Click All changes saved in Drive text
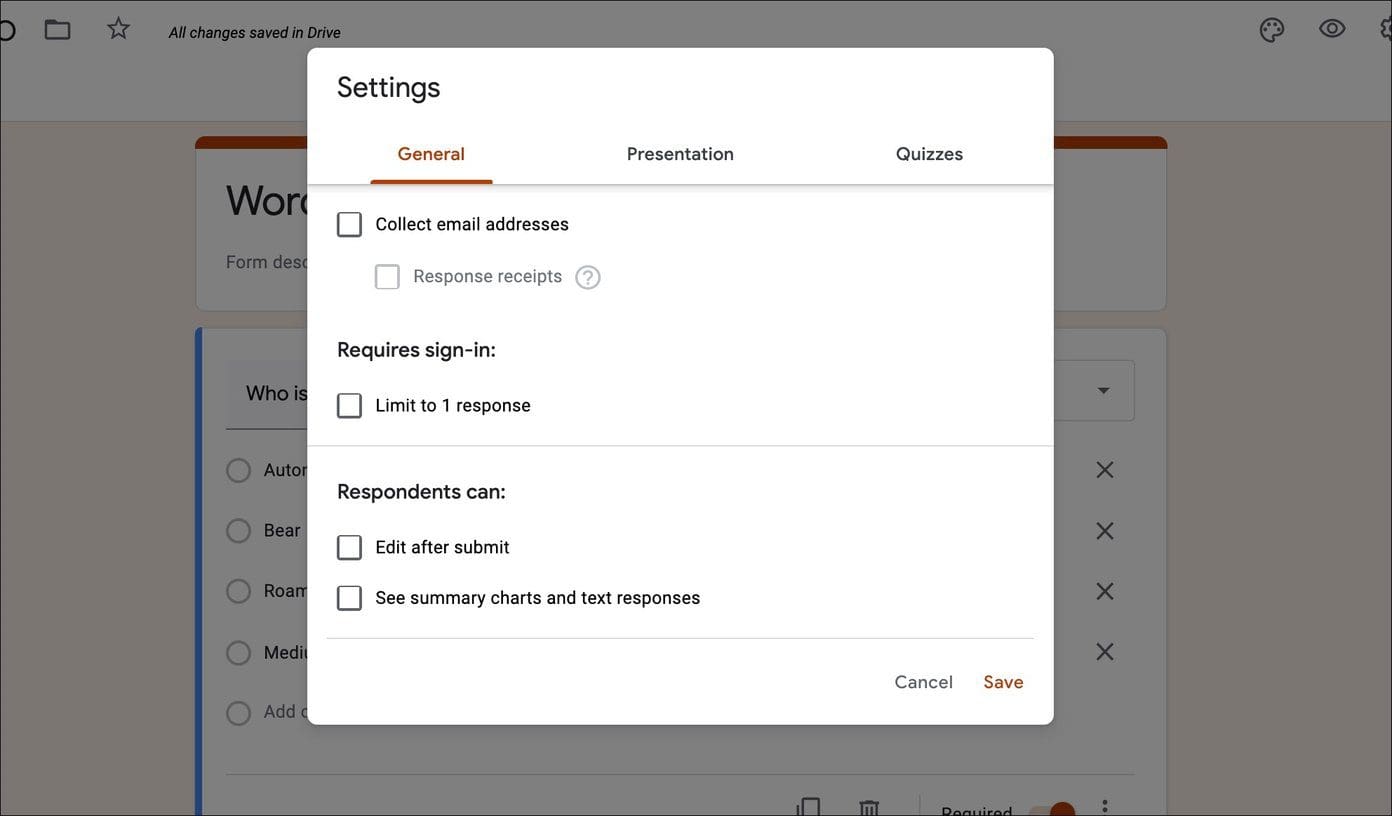 tap(254, 33)
